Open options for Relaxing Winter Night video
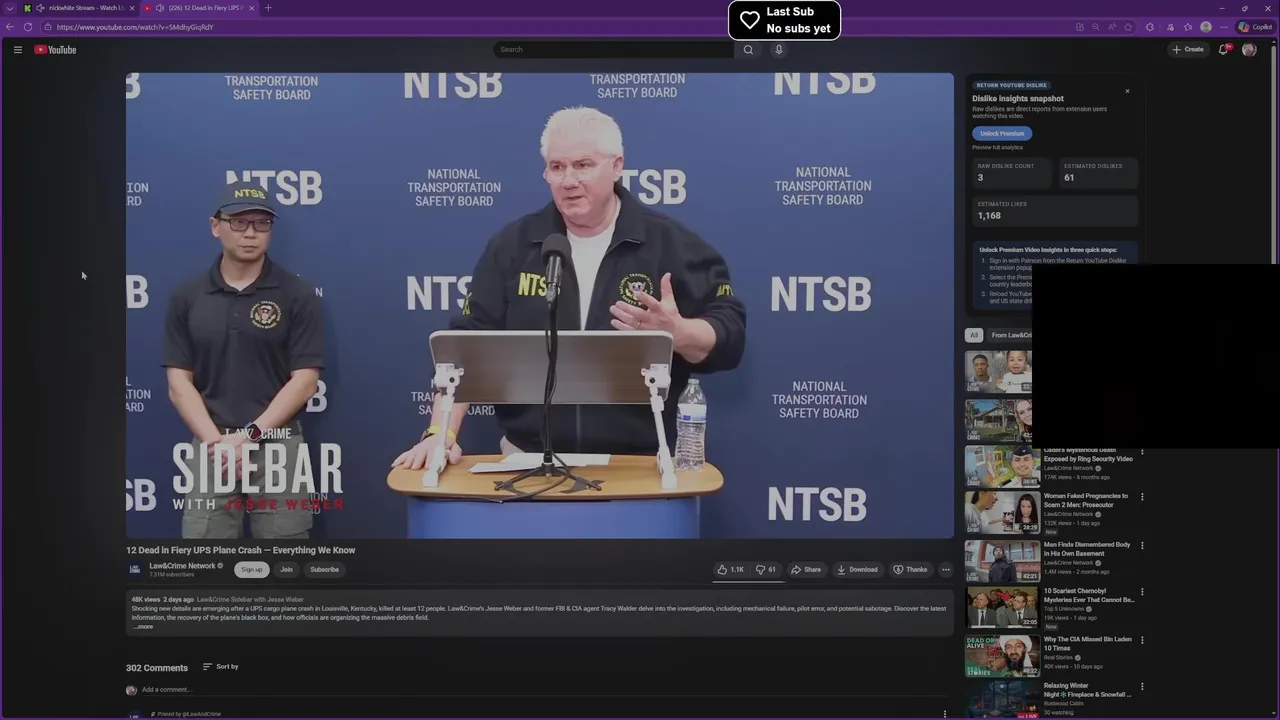The height and width of the screenshot is (720, 1280). (x=1142, y=687)
